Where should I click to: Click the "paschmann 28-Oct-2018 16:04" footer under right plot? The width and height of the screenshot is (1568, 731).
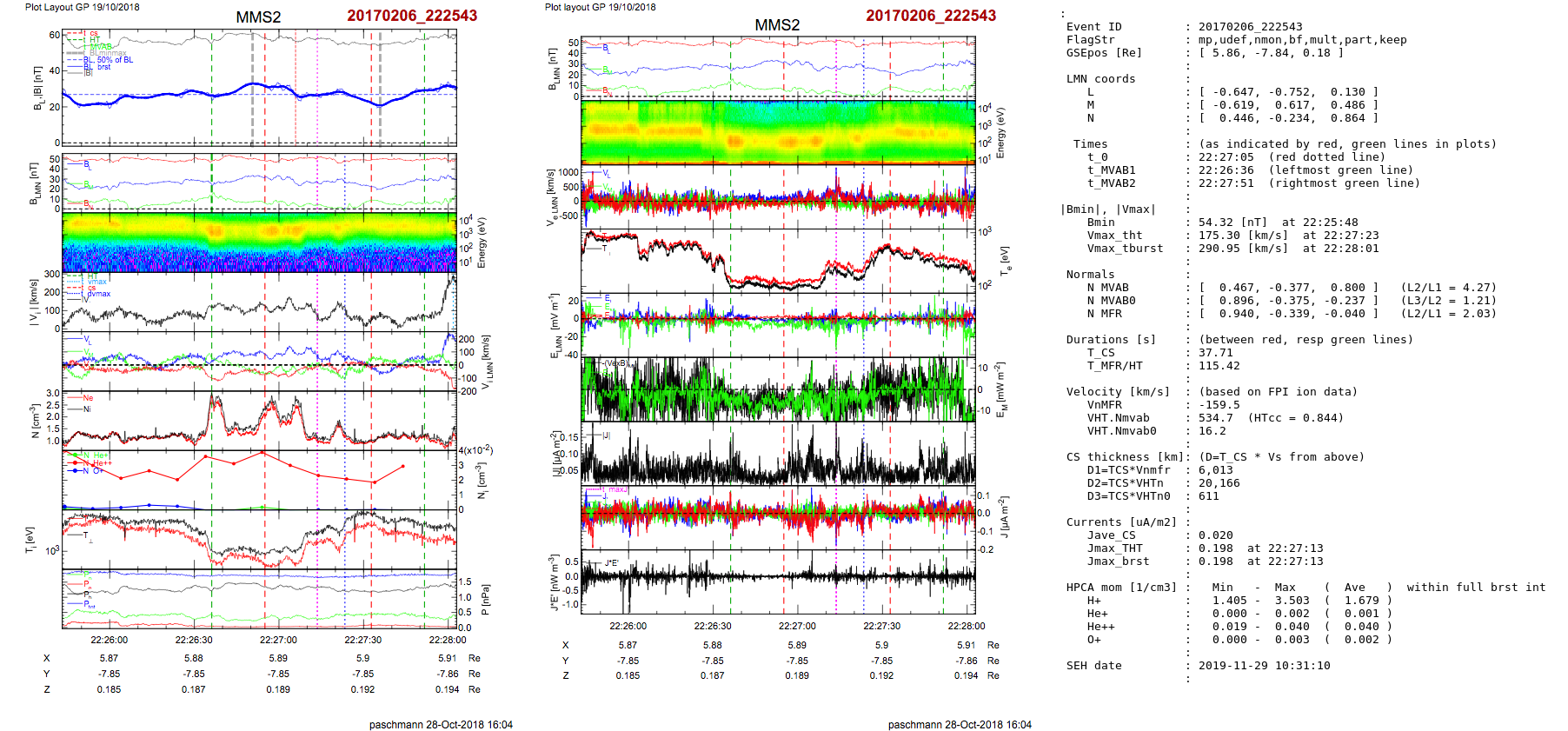[x=960, y=724]
